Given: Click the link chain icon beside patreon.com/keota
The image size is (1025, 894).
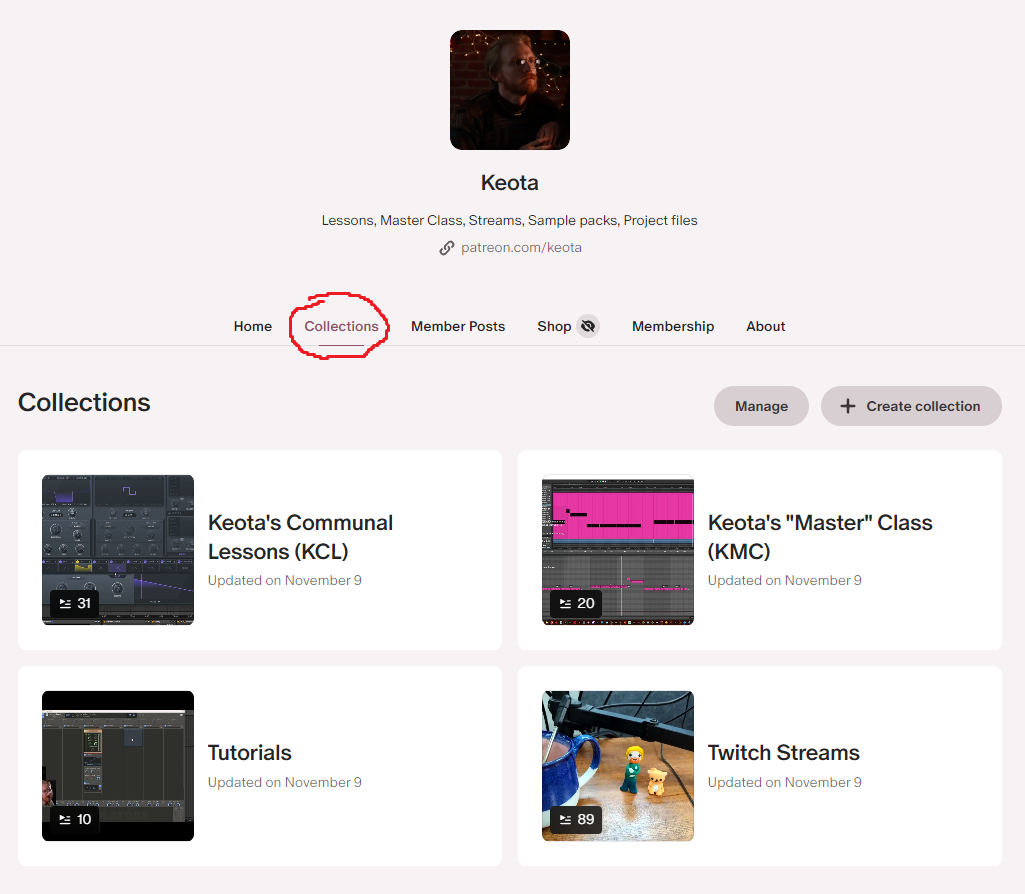Looking at the screenshot, I should [x=446, y=248].
